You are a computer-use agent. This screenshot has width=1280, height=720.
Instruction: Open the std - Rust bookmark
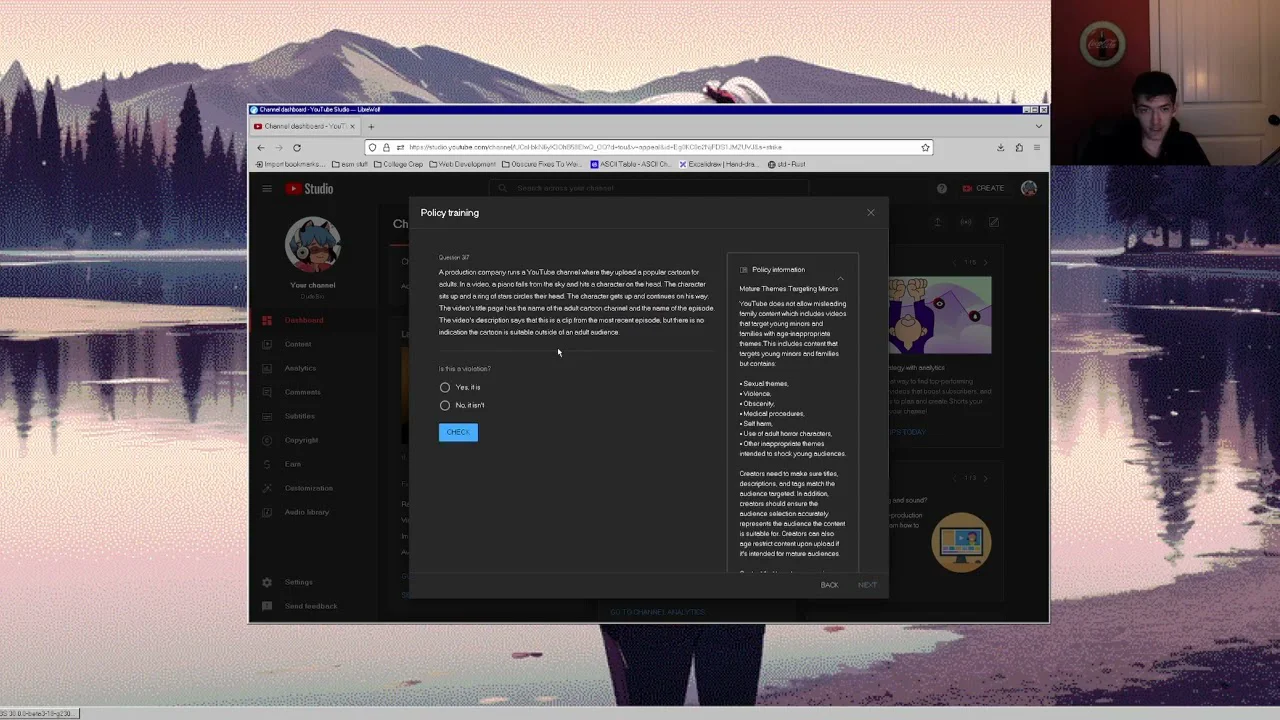pyautogui.click(x=786, y=164)
